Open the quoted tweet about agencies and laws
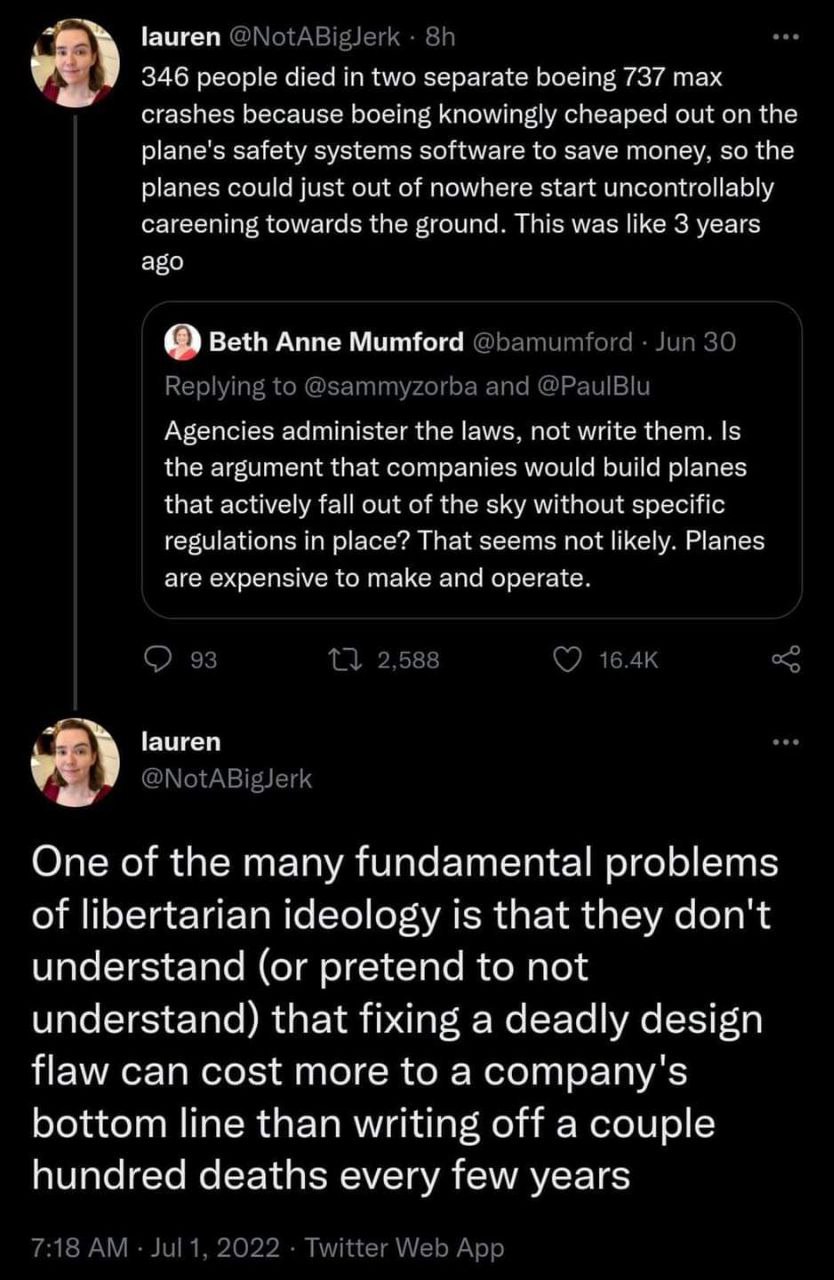This screenshot has height=1280, width=834. [470, 505]
